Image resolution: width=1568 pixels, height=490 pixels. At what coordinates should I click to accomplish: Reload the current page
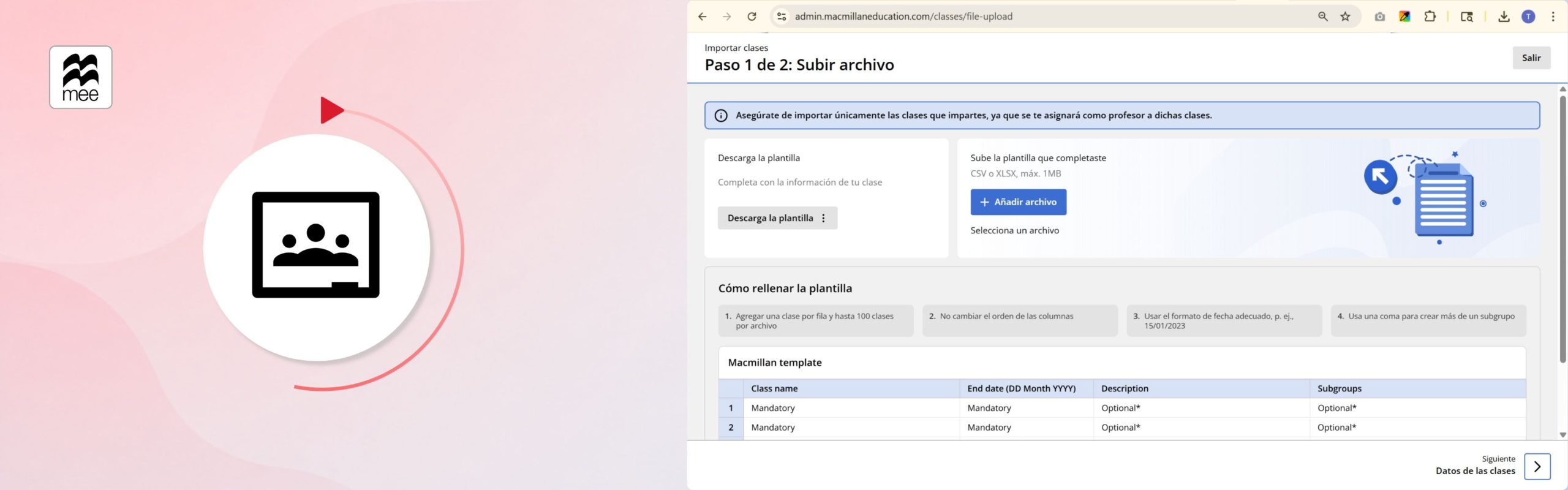[752, 17]
